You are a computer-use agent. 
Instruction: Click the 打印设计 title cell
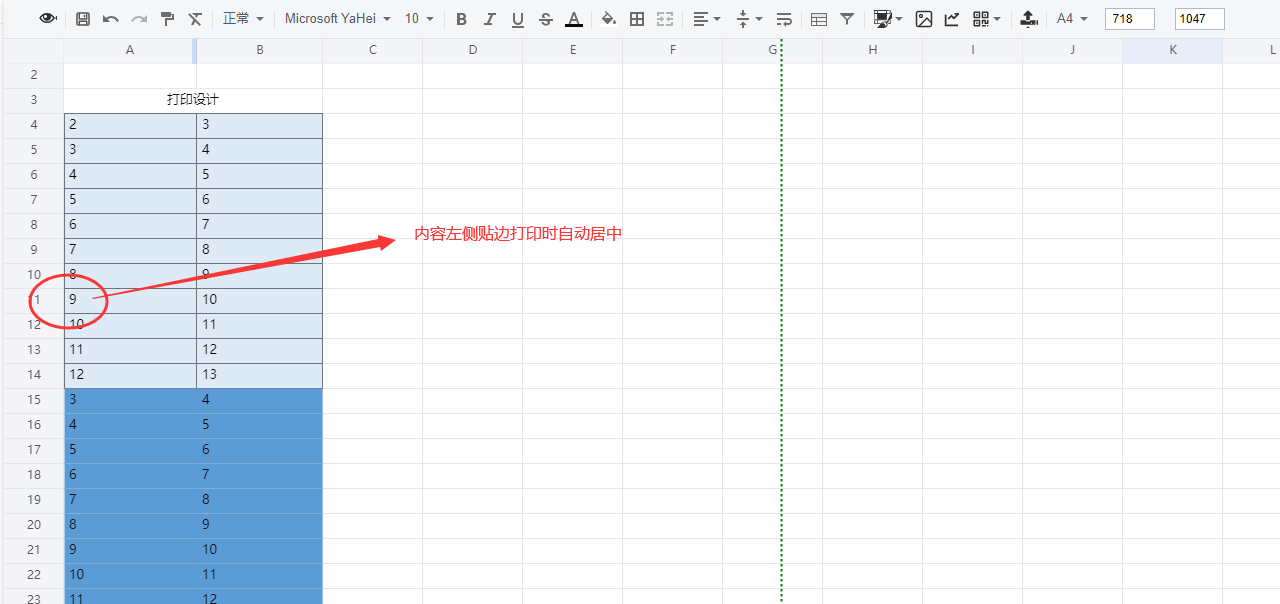point(193,100)
